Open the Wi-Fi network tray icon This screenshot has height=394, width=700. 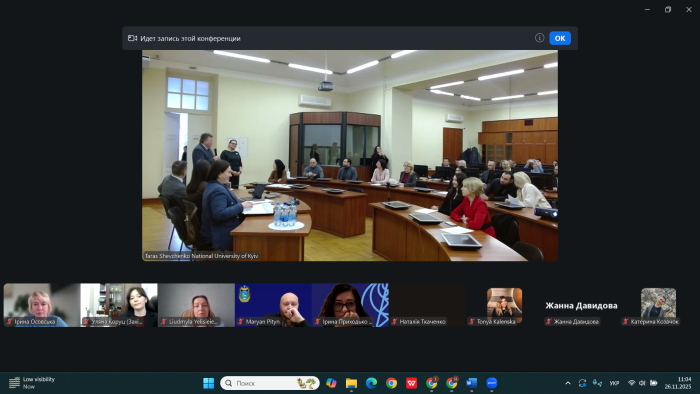[631, 383]
